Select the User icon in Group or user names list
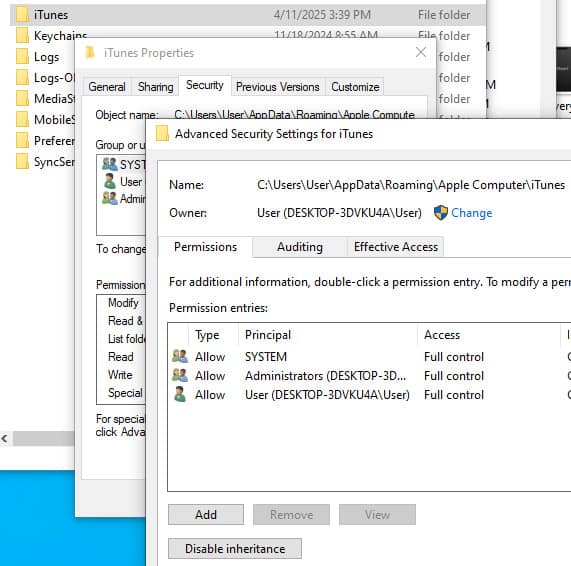Screen dimensions: 571x566 (x=110, y=181)
